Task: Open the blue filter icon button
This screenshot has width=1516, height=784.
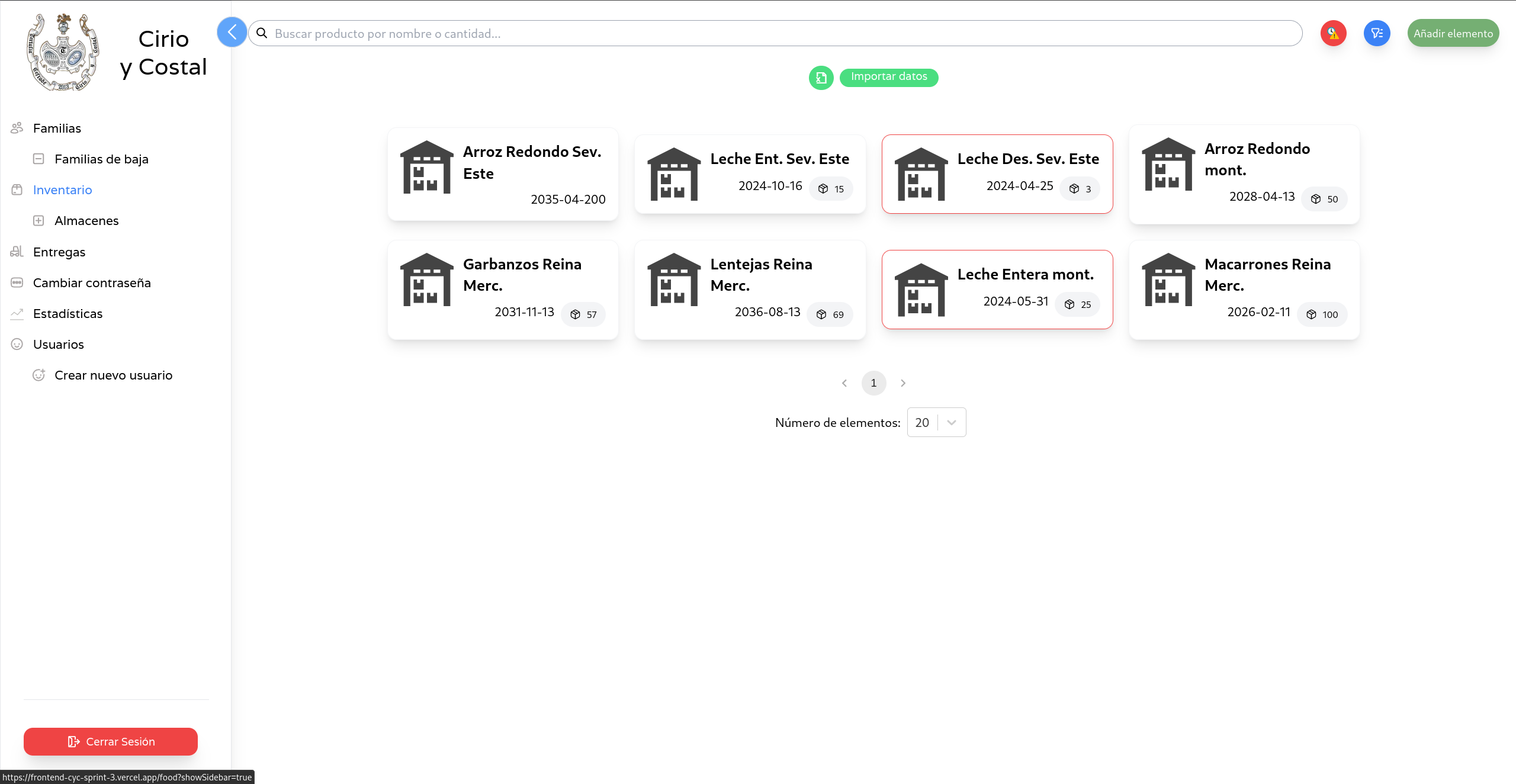Action: click(1377, 33)
